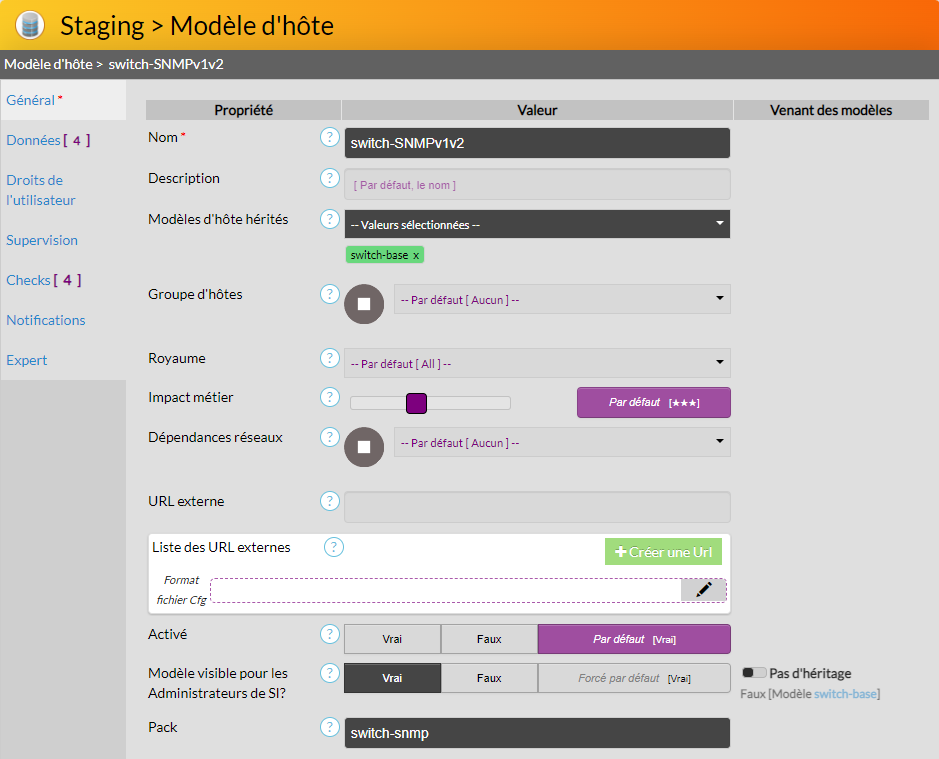The width and height of the screenshot is (939, 759).
Task: Click the help icon beside Impact métier
Action: click(x=330, y=397)
